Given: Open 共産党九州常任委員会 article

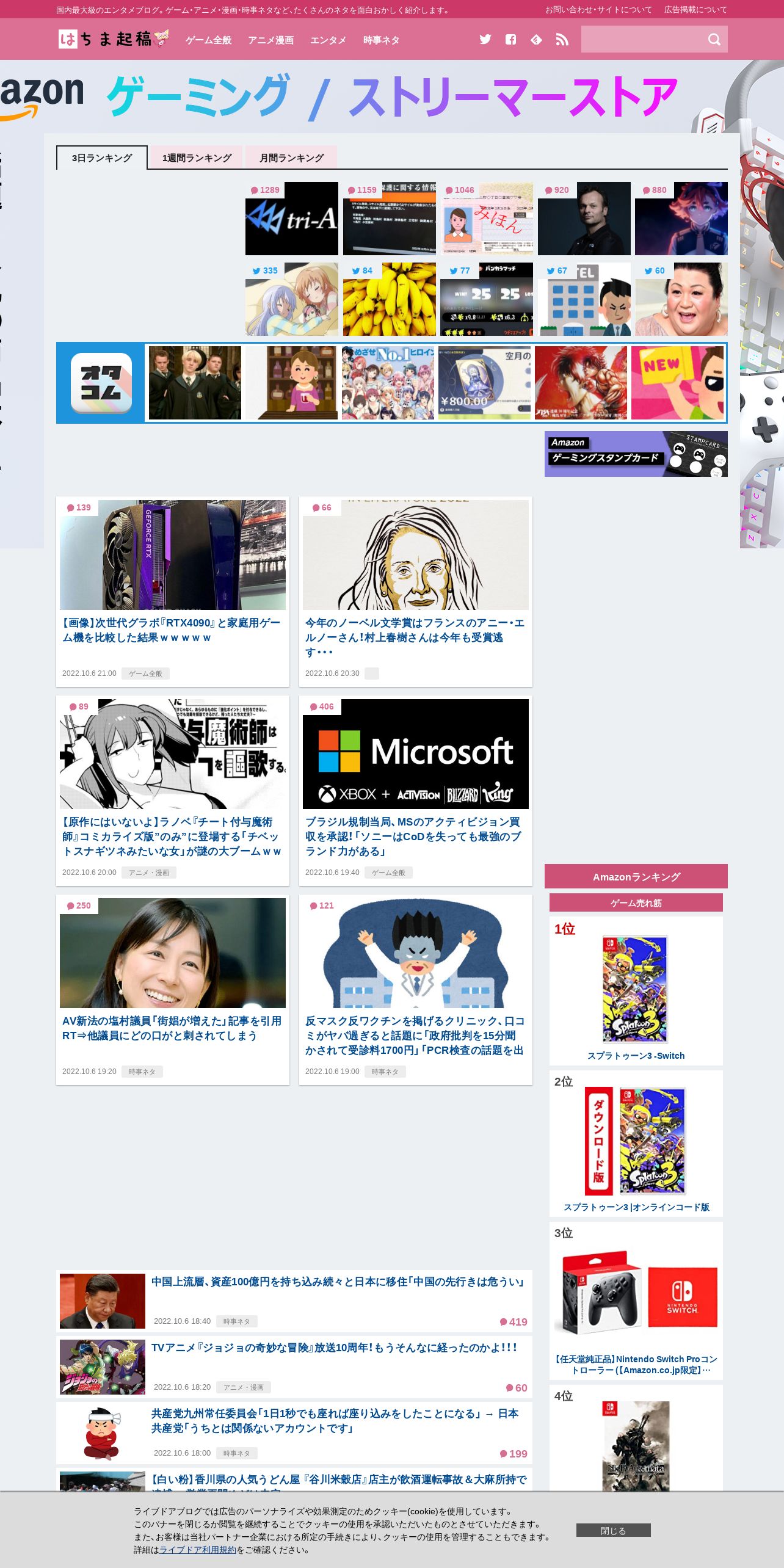Looking at the screenshot, I should (335, 1421).
